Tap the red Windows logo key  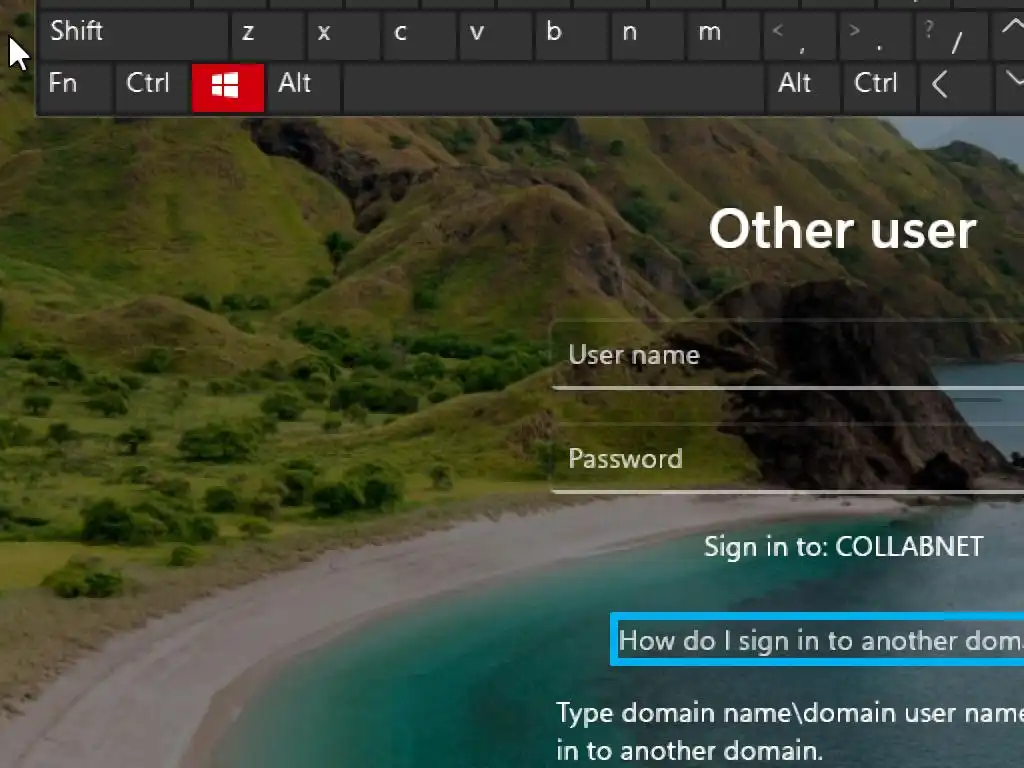click(x=228, y=88)
